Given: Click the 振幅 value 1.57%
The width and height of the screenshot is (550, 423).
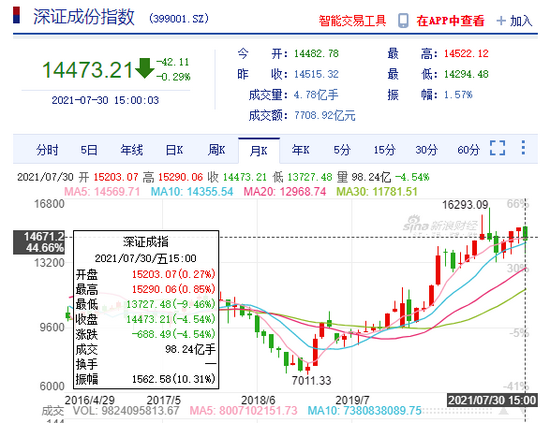Looking at the screenshot, I should tap(458, 95).
